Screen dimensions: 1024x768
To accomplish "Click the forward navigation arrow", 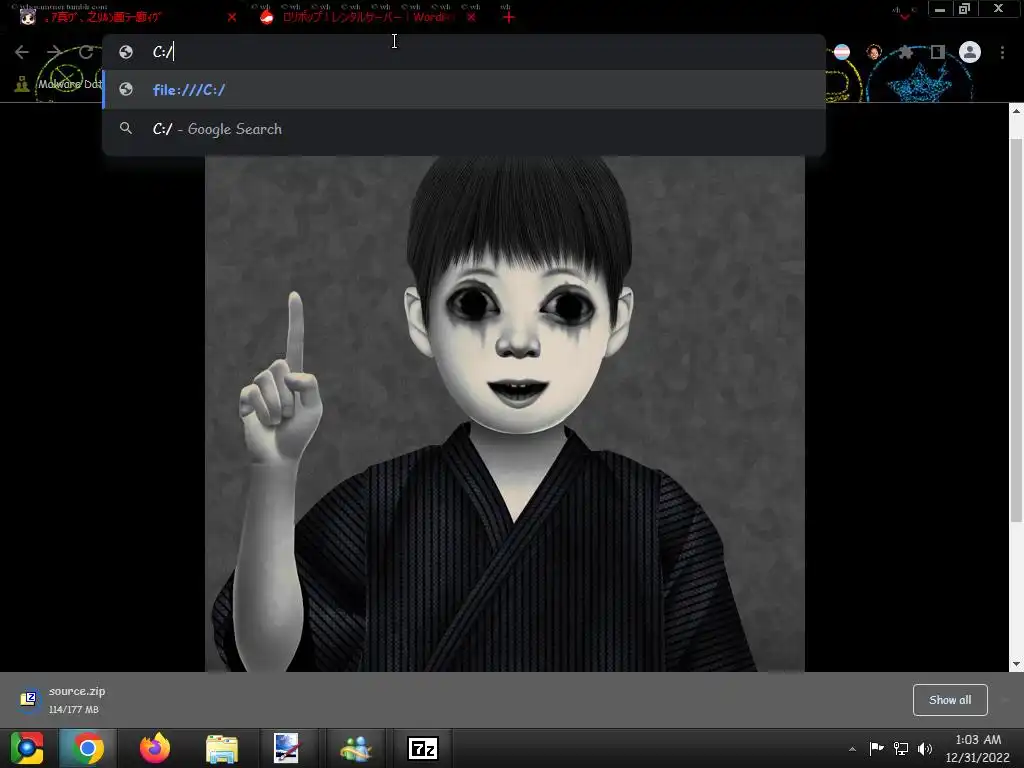I will 54,52.
